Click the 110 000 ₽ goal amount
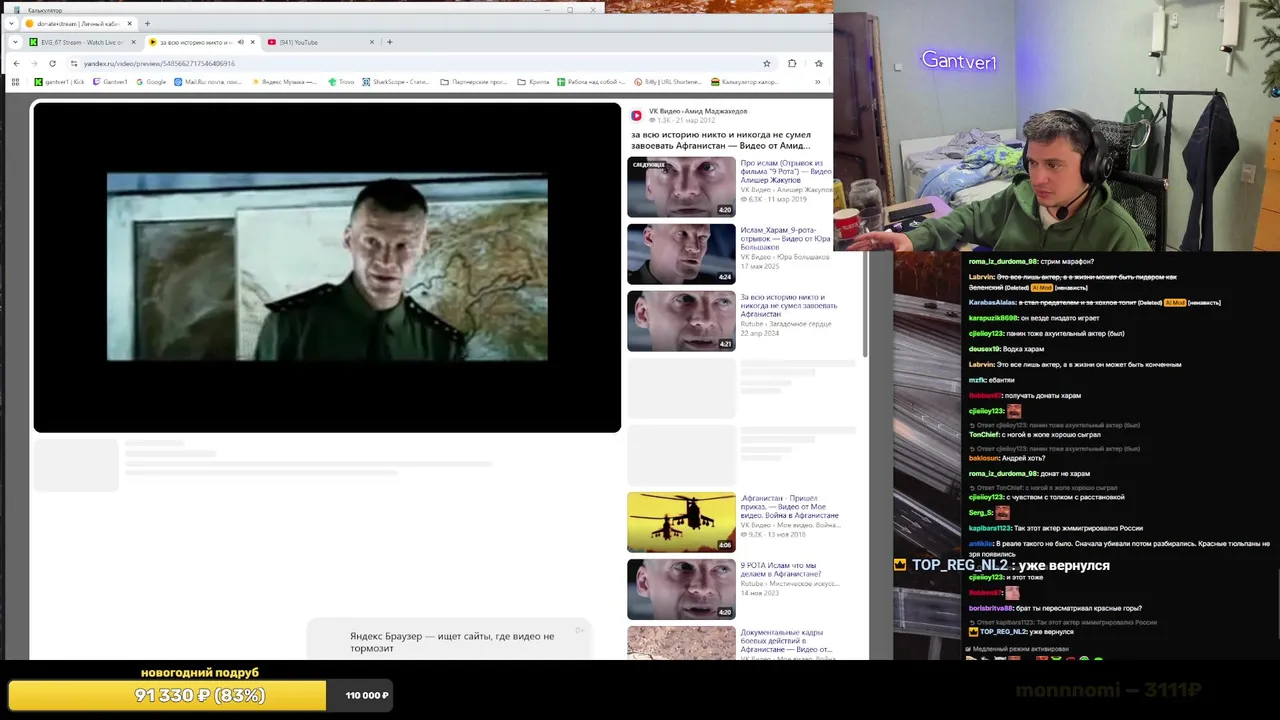1280x720 pixels. click(367, 695)
